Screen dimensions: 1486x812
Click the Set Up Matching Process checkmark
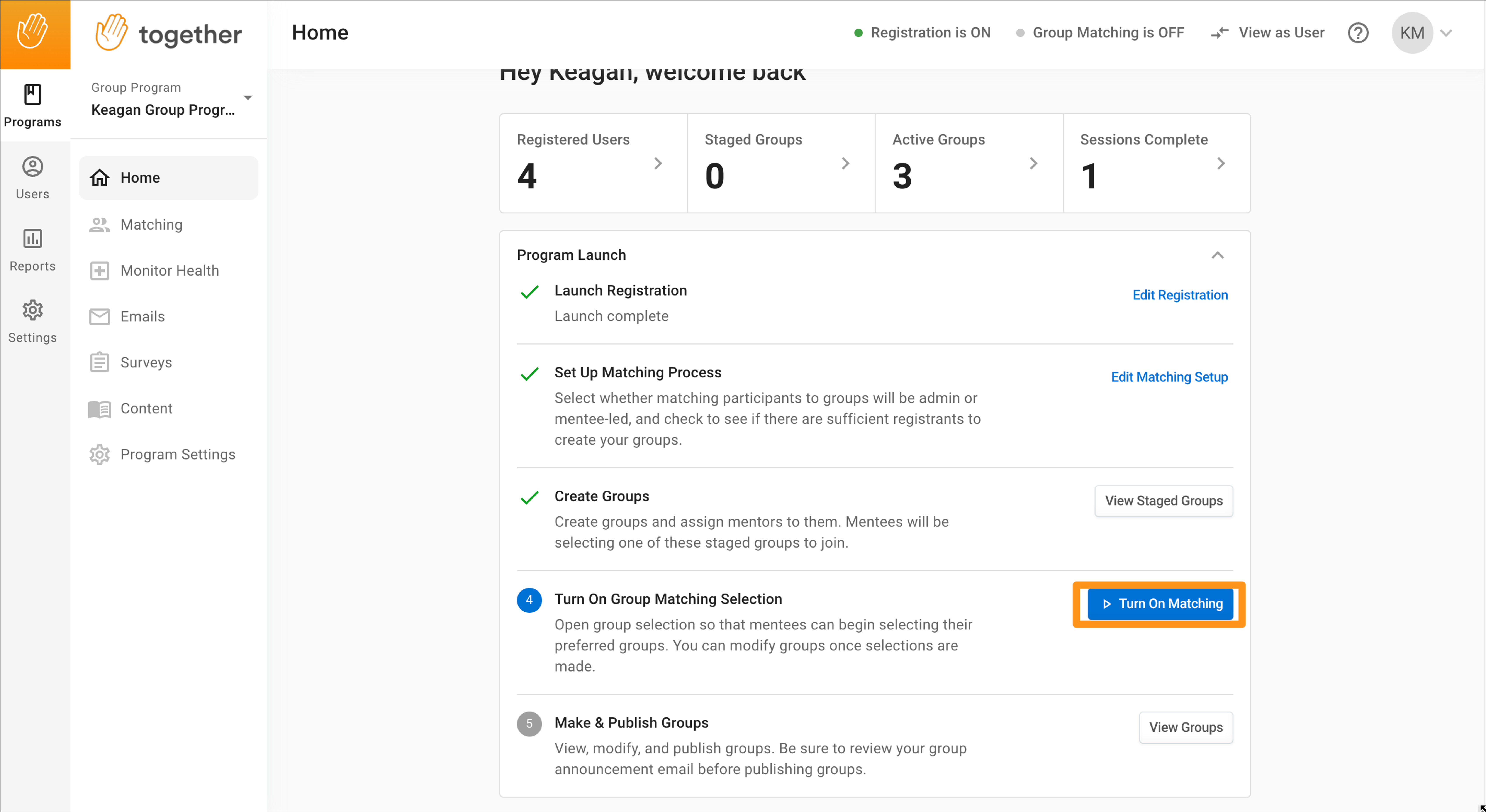pos(529,374)
